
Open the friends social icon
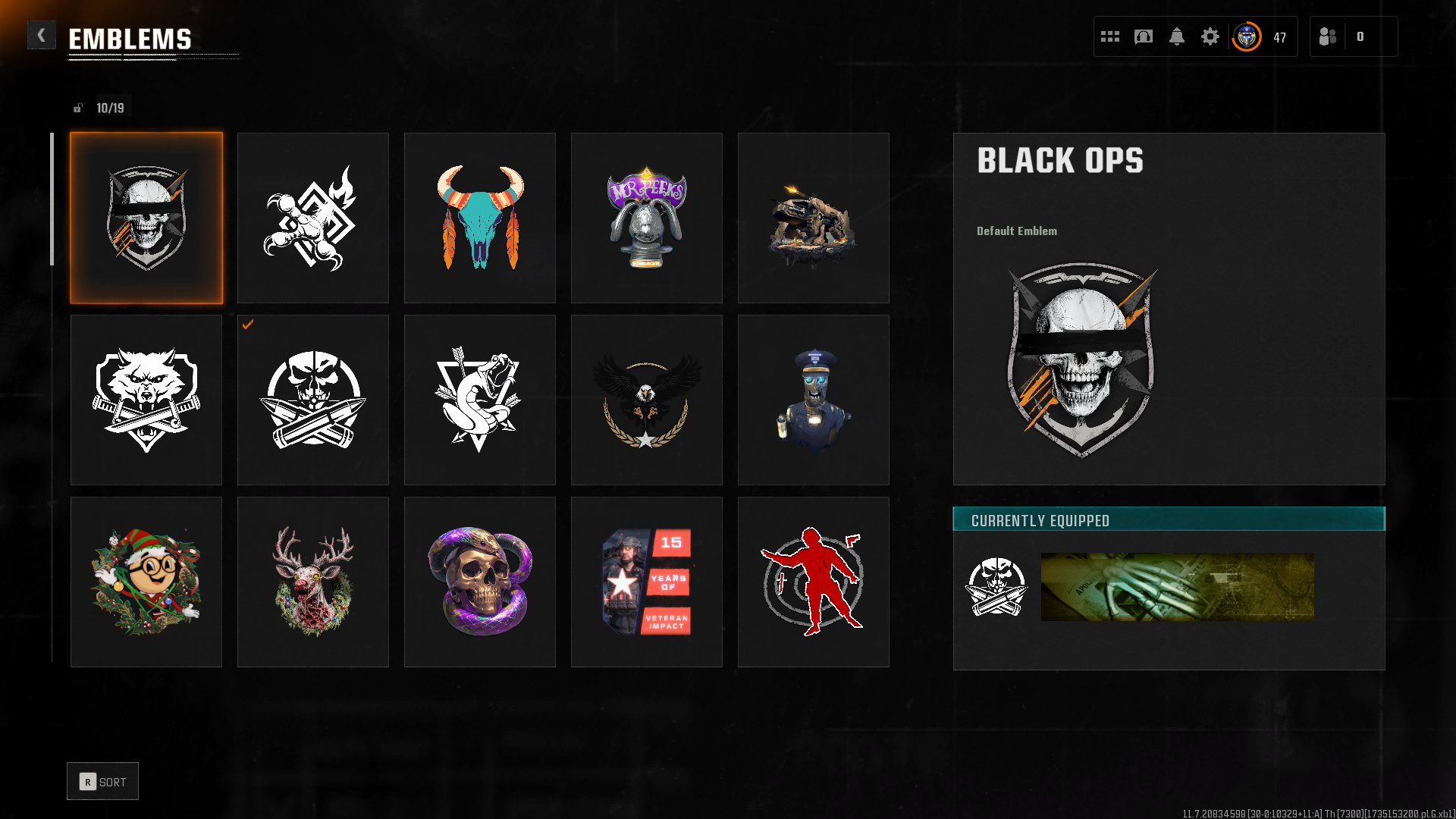(x=1328, y=36)
